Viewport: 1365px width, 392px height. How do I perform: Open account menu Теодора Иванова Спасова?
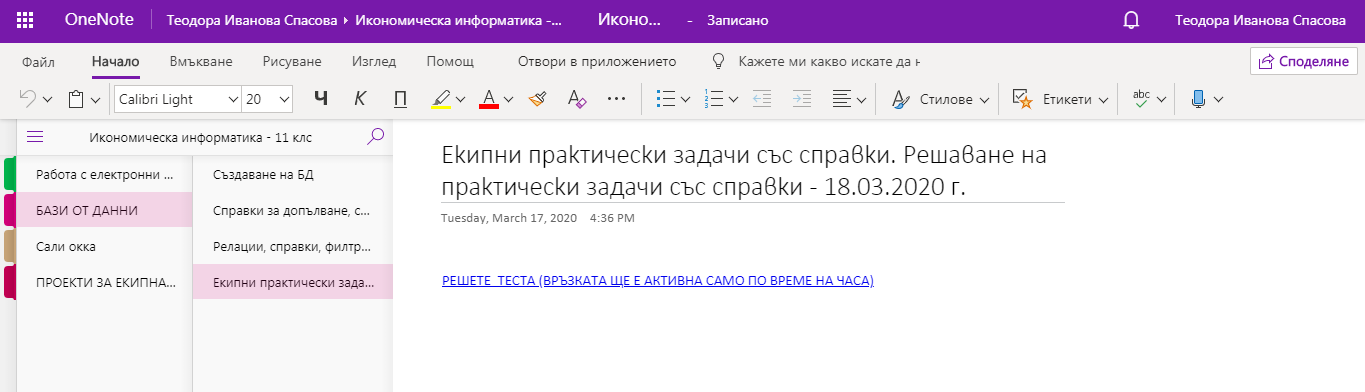tap(1260, 20)
